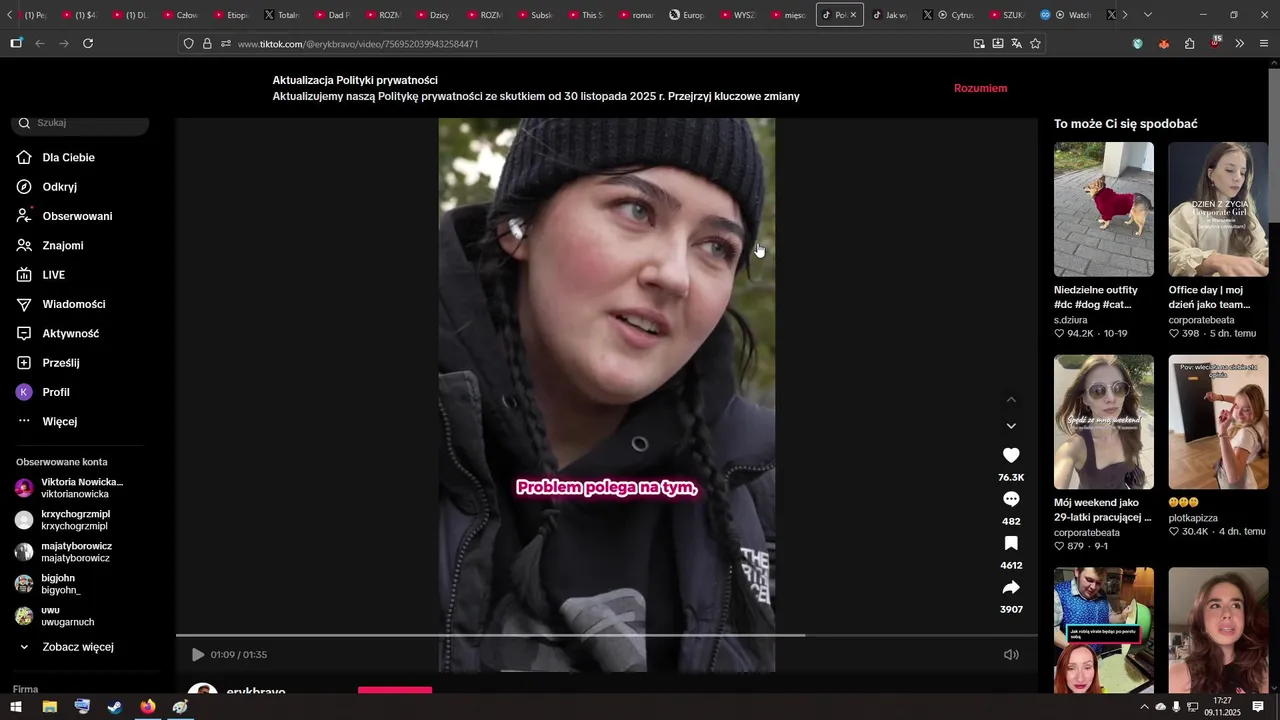
Task: Go back with the browser back arrow
Action: pyautogui.click(x=40, y=44)
